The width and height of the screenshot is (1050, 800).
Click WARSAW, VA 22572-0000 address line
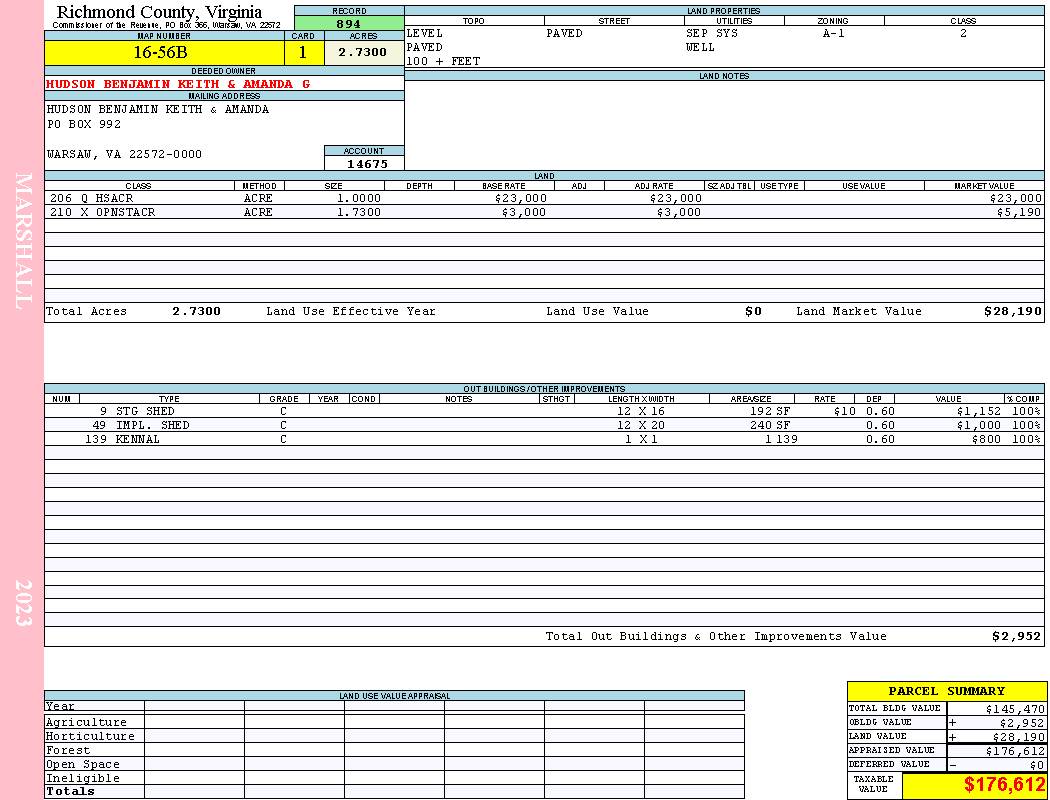click(x=124, y=155)
